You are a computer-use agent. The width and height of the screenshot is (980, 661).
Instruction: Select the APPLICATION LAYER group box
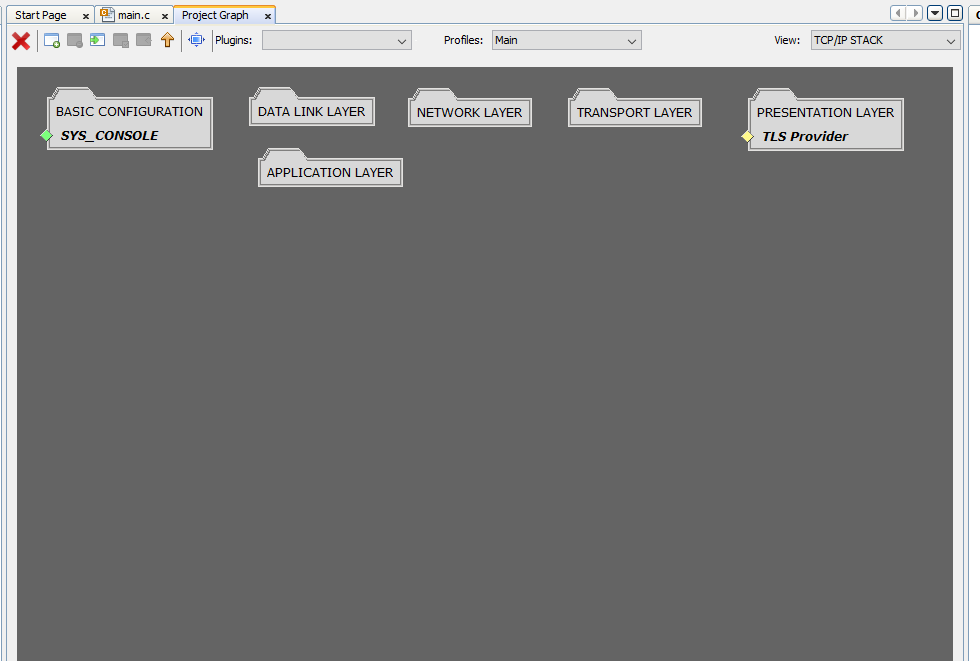pyautogui.click(x=330, y=173)
